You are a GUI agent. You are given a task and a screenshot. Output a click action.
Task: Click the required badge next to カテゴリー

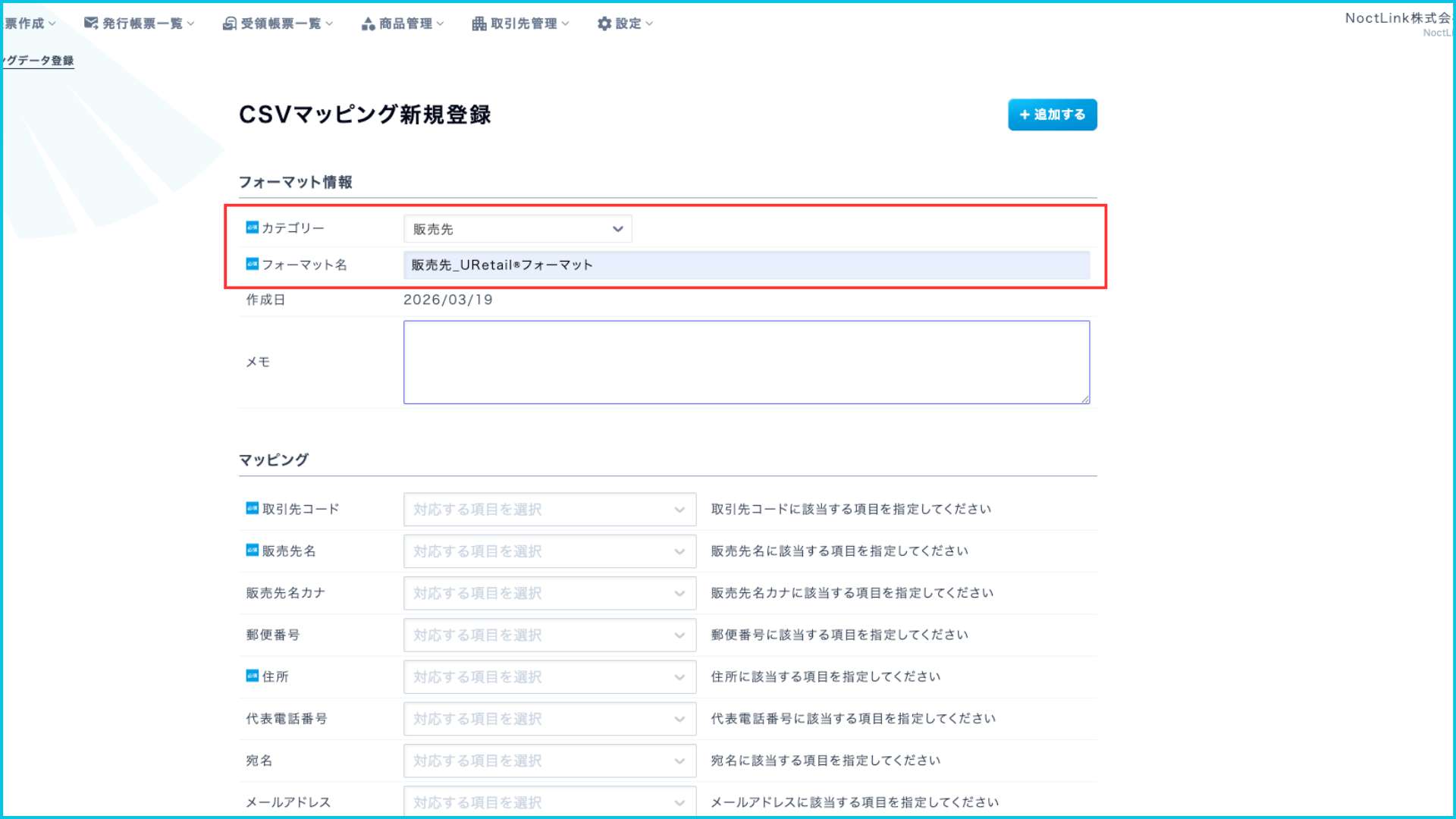[253, 227]
